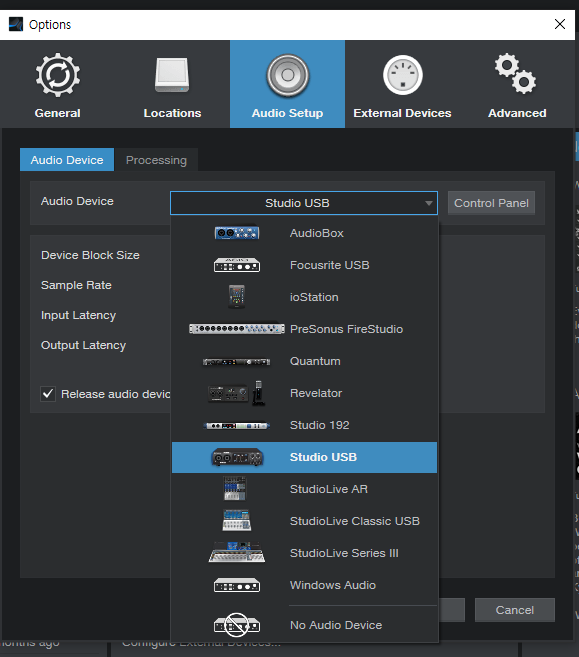
Task: Click the Cancel button
Action: [514, 610]
